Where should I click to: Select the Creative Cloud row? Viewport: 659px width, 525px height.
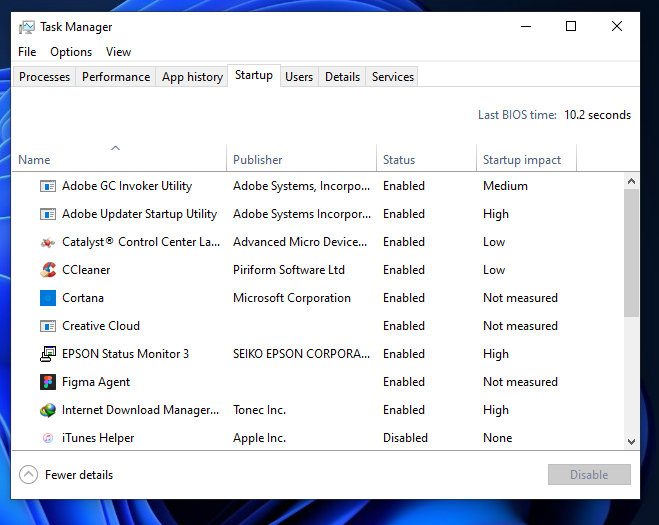(x=318, y=326)
